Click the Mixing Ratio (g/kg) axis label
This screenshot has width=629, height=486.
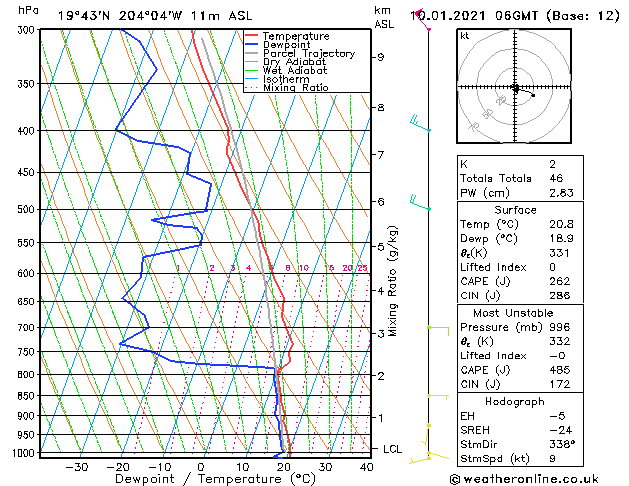pyautogui.click(x=392, y=281)
